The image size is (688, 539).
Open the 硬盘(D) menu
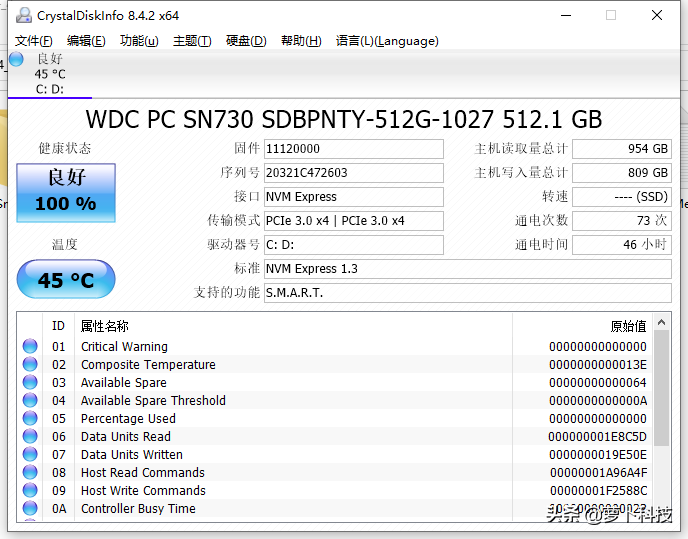(x=246, y=41)
